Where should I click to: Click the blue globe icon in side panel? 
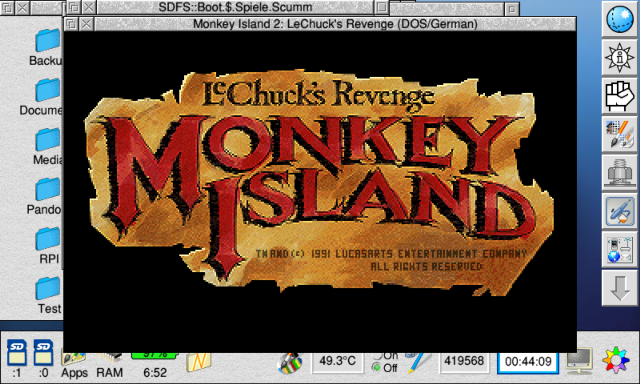[x=620, y=19]
